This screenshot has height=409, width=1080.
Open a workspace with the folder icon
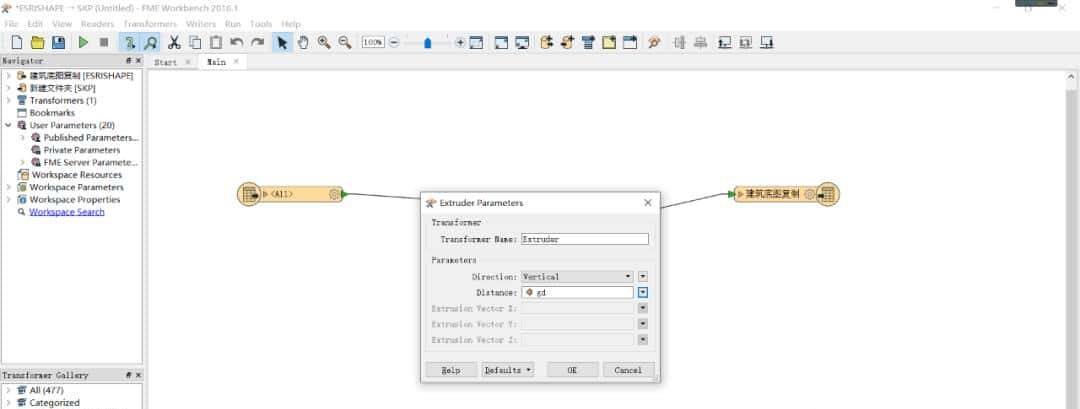[x=38, y=43]
